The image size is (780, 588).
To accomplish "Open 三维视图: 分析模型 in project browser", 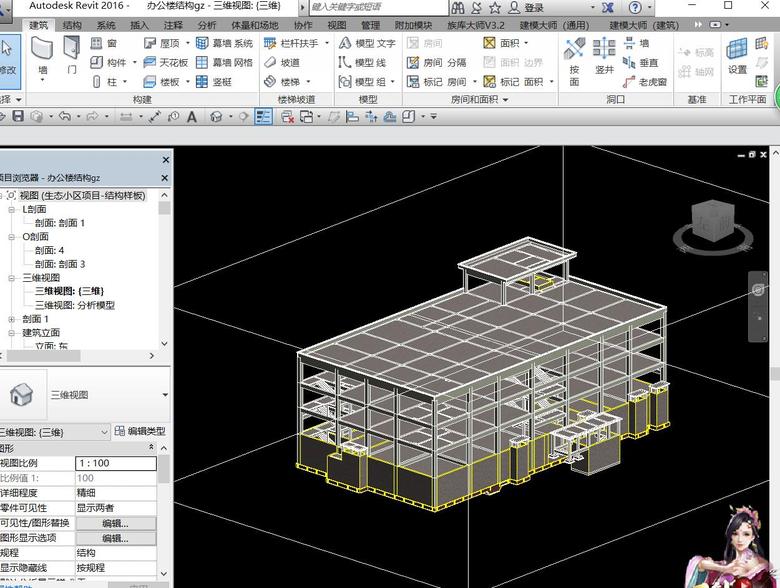I will (x=75, y=305).
